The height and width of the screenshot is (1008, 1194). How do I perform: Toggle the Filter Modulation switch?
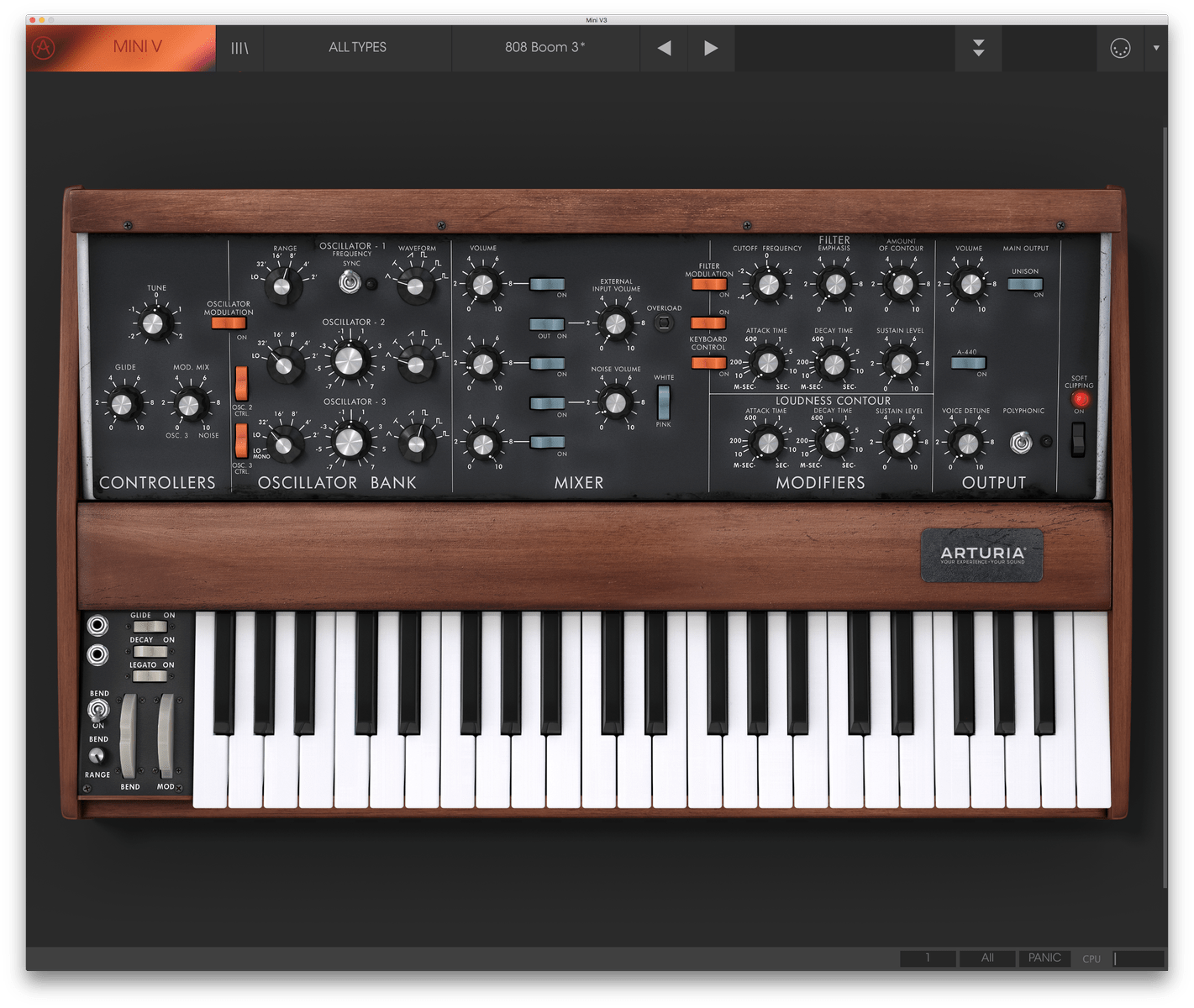pos(709,284)
